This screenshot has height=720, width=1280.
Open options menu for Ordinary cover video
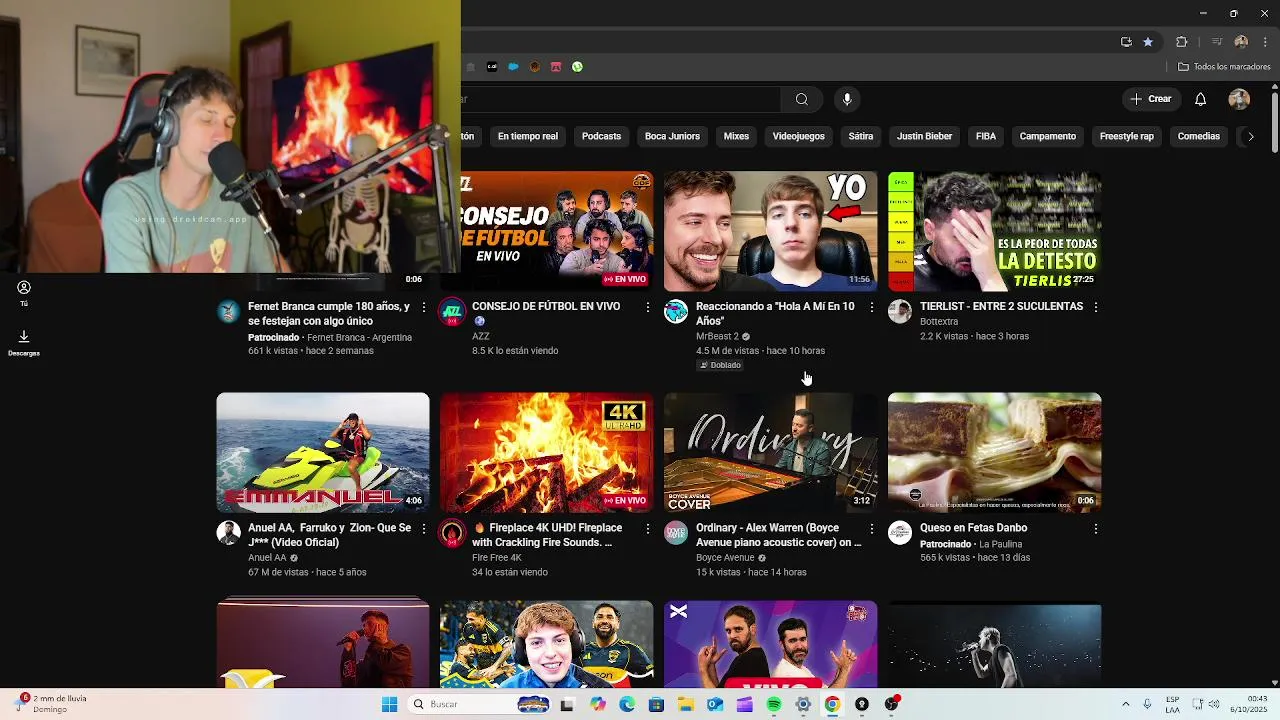pyautogui.click(x=871, y=528)
